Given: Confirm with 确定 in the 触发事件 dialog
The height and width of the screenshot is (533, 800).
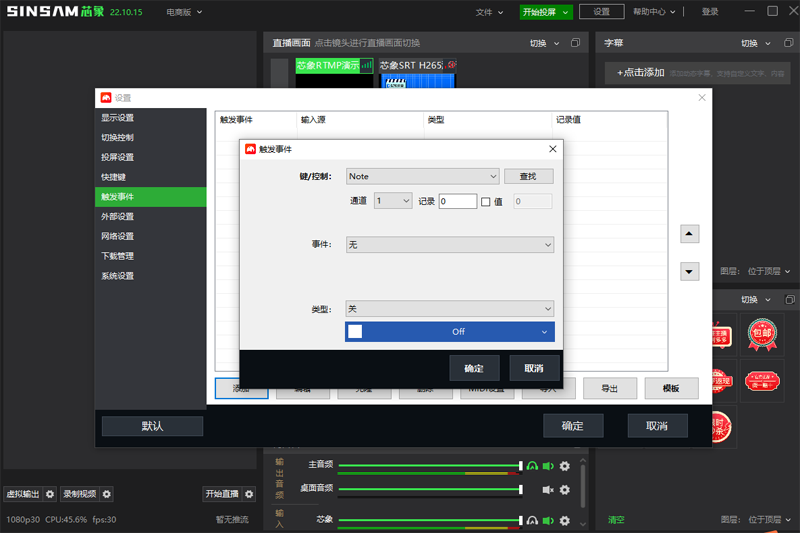Looking at the screenshot, I should (x=474, y=368).
